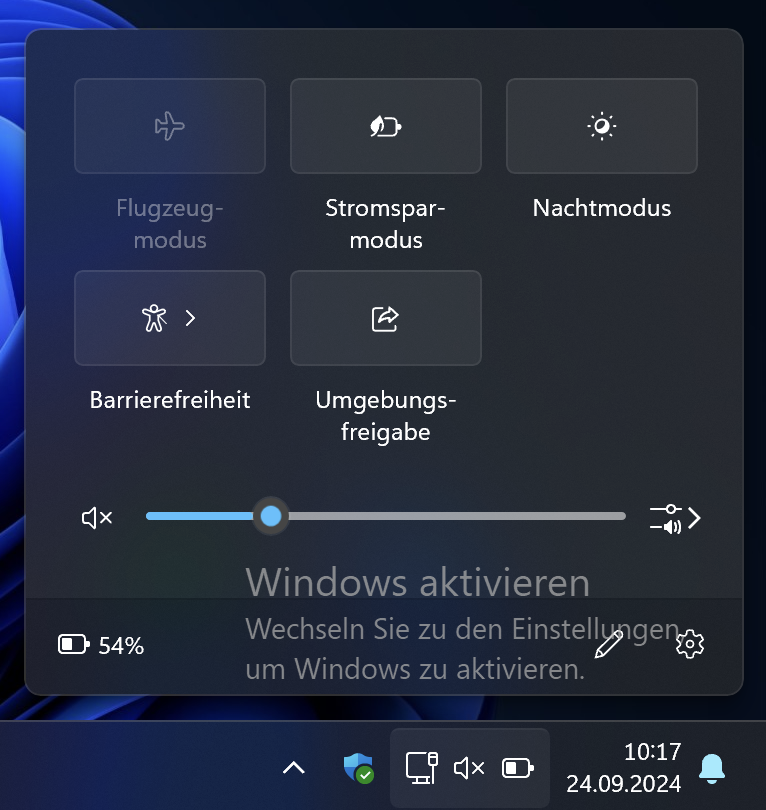Click the volume slider thumb
Screen dimensions: 766x810
click(271, 516)
